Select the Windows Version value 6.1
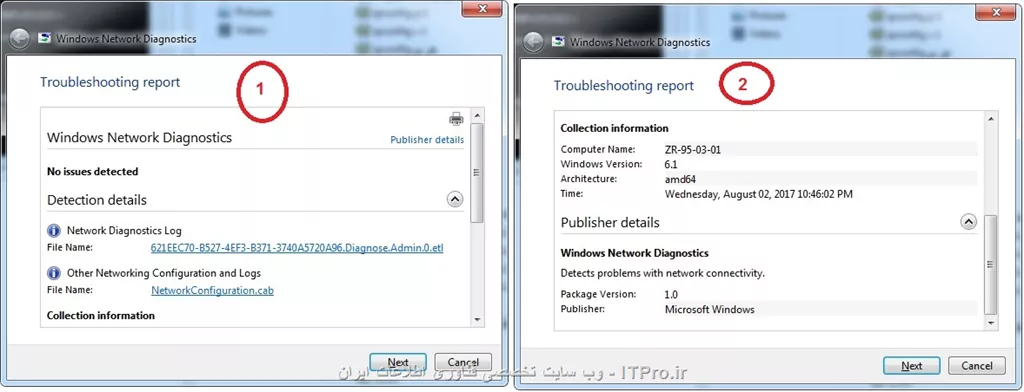 tap(671, 164)
